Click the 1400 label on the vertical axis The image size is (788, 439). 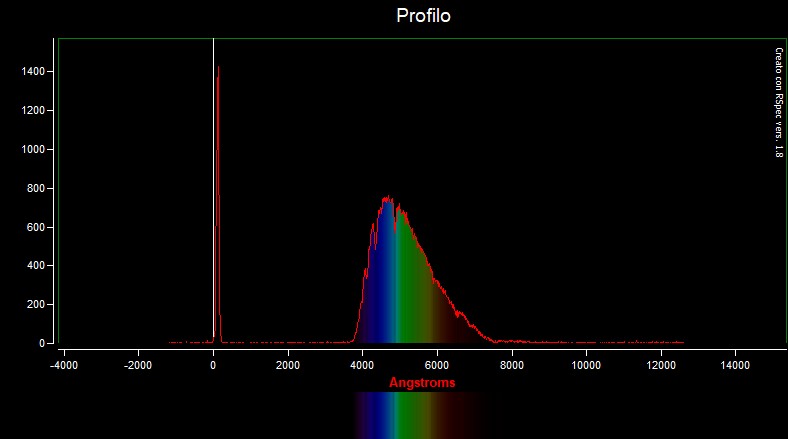pos(32,72)
